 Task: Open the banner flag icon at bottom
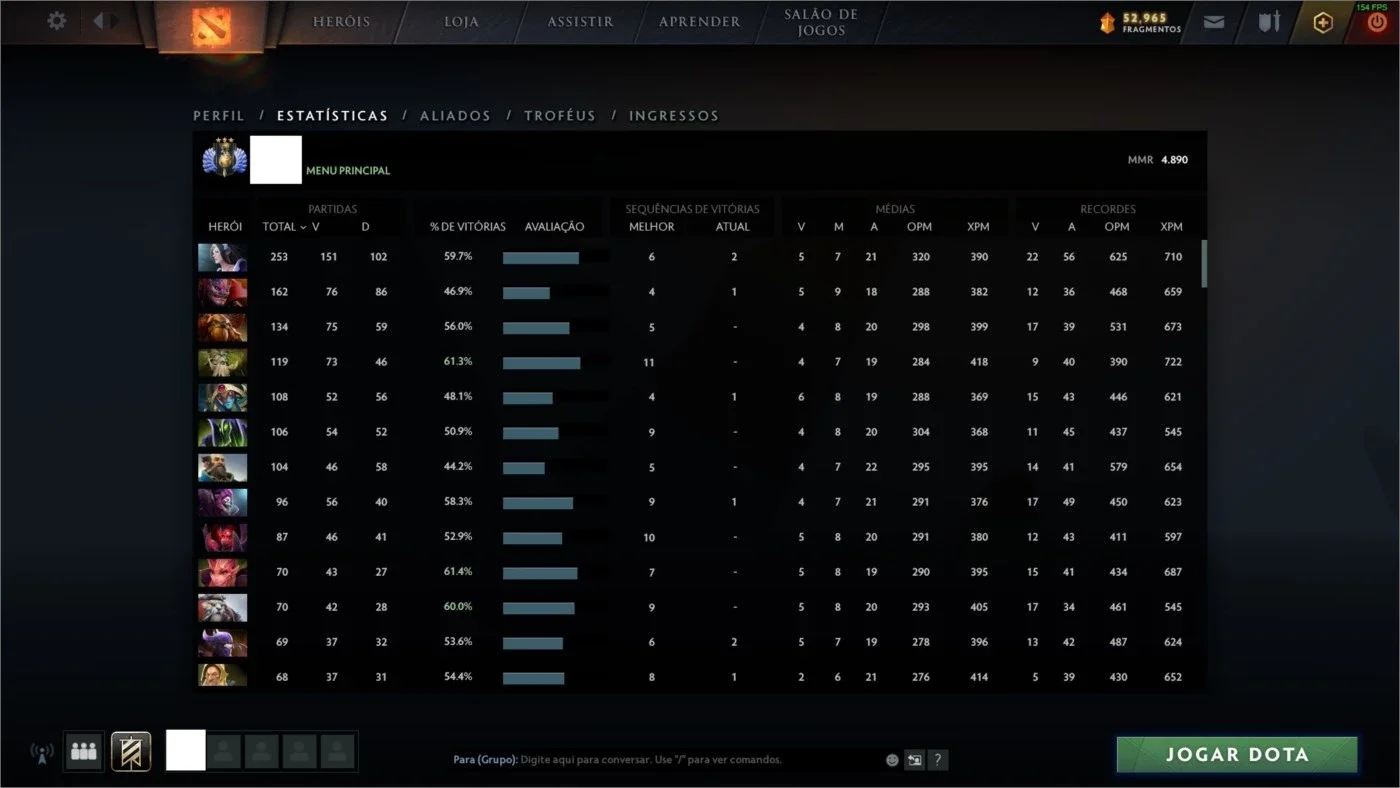[x=131, y=751]
